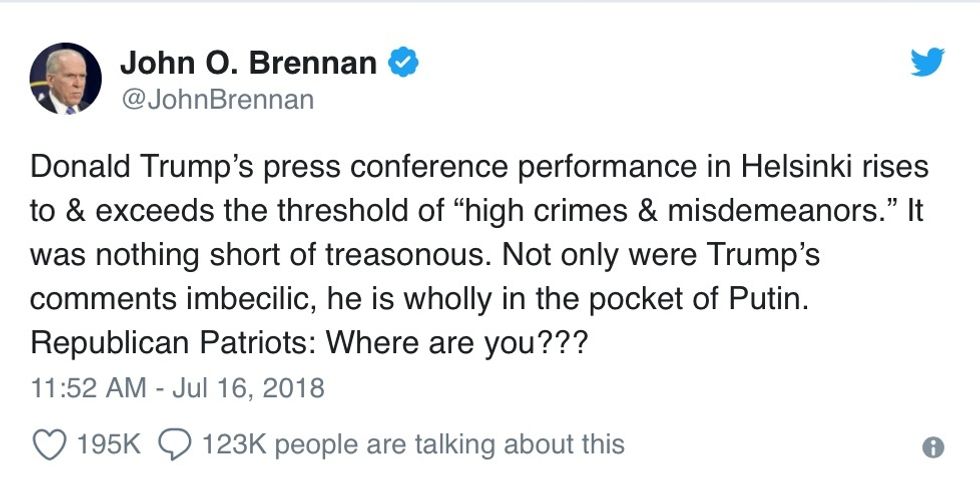Click the John O. Brennan display name
Viewport: 980px width, 487px height.
[x=248, y=64]
